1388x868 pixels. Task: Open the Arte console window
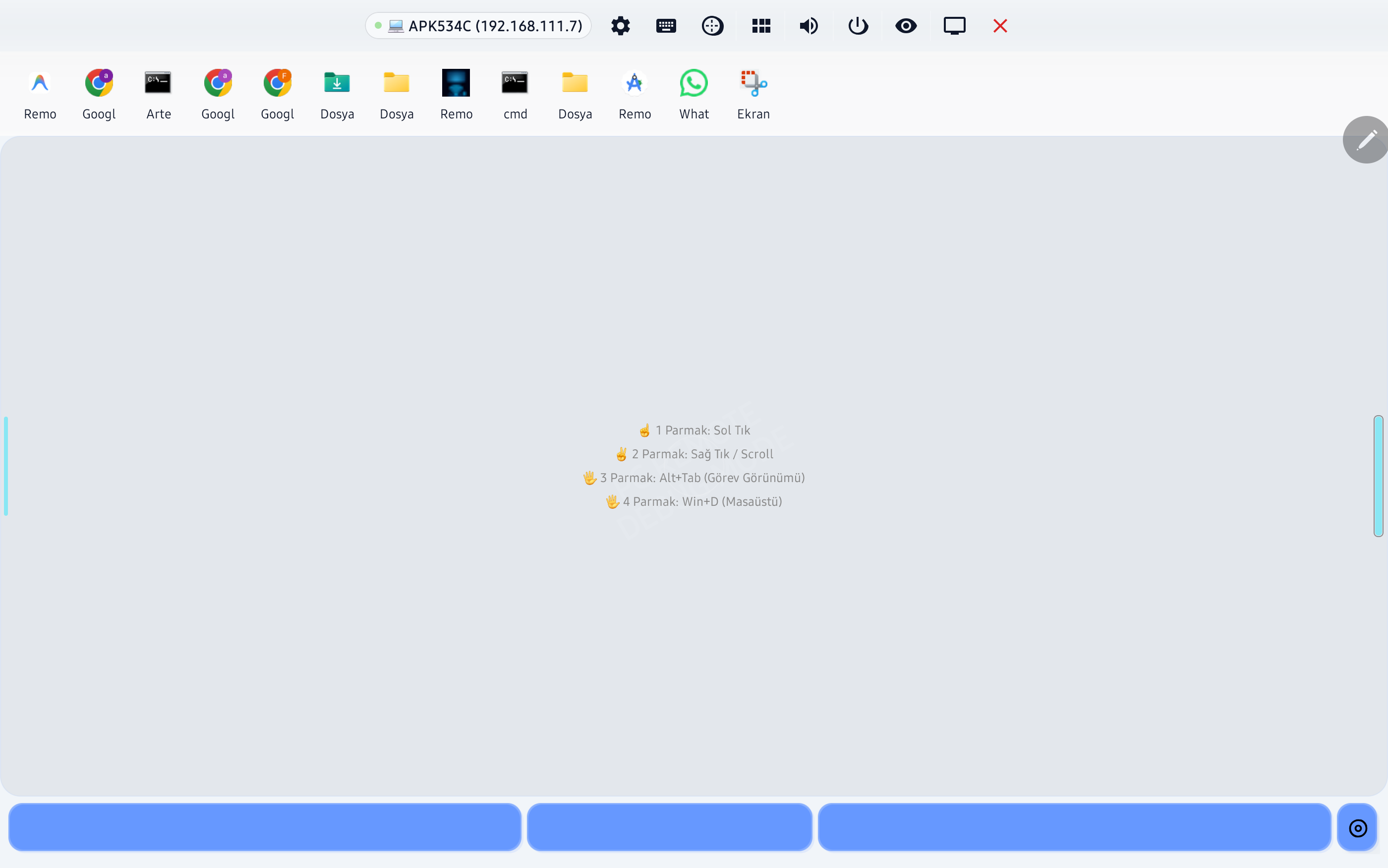(159, 95)
